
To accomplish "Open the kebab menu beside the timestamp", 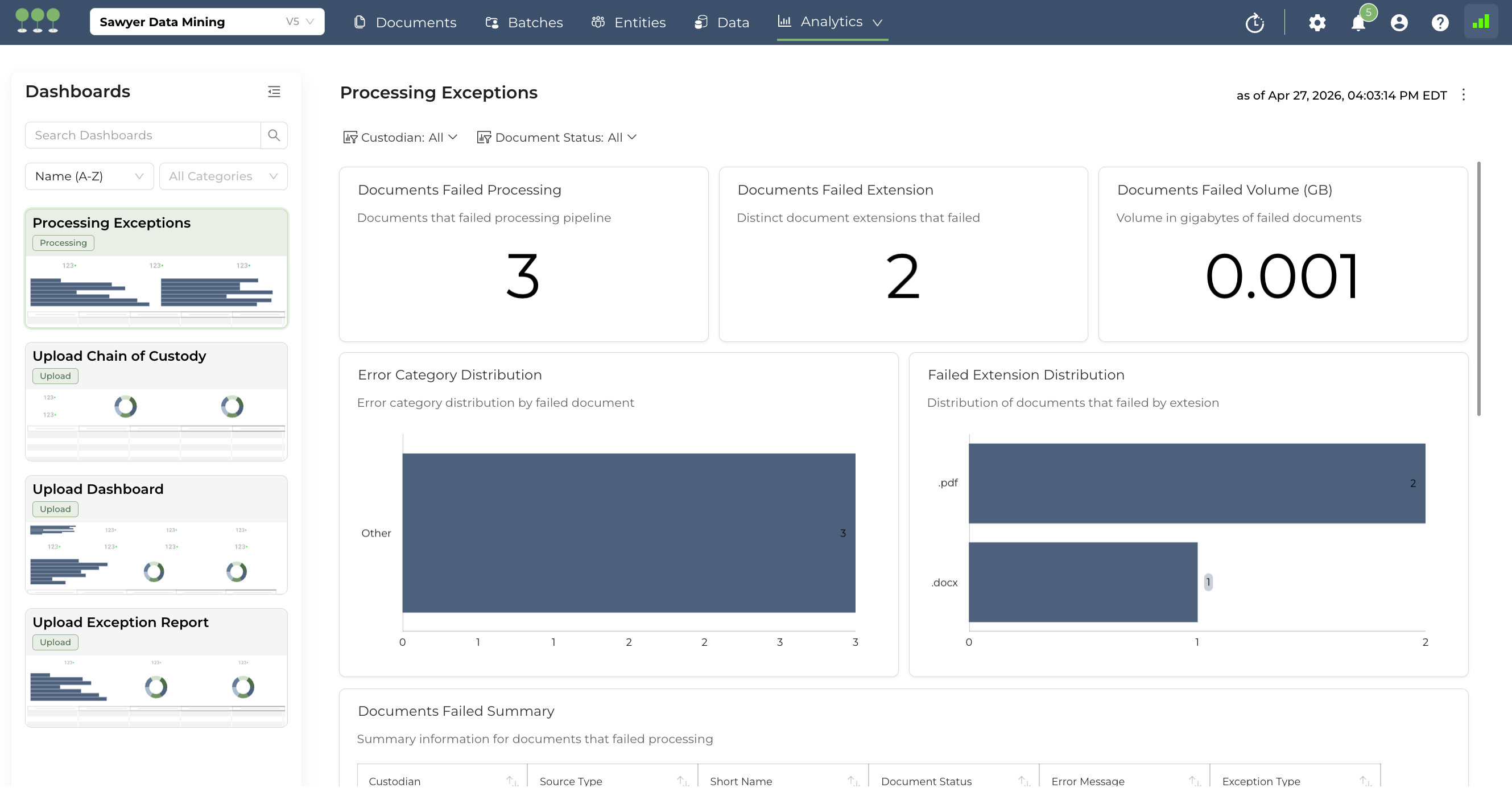I will click(1463, 94).
